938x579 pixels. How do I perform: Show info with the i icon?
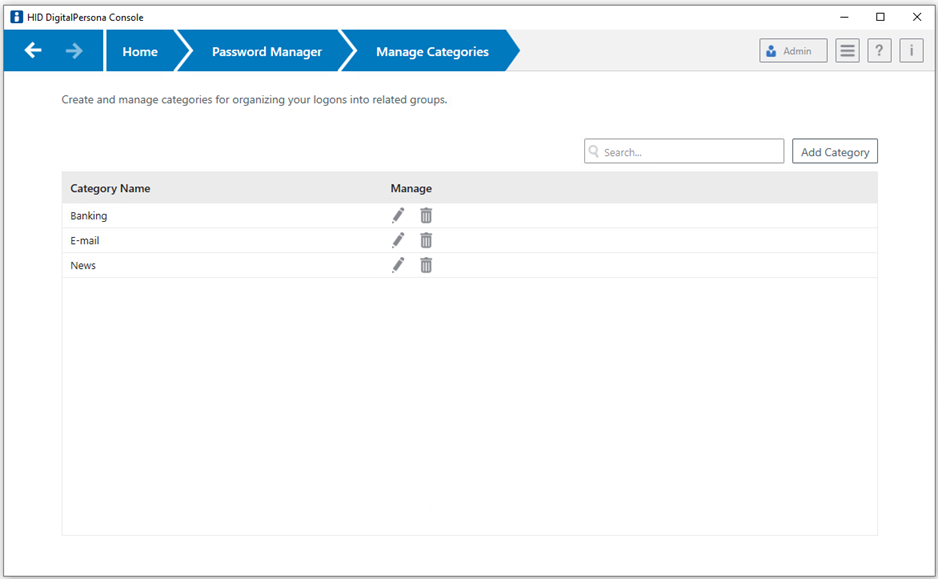911,51
